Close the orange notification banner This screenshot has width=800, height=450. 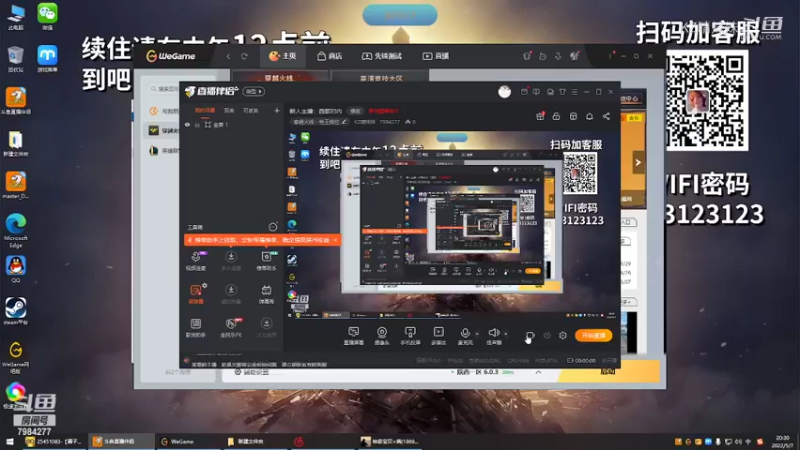335,240
